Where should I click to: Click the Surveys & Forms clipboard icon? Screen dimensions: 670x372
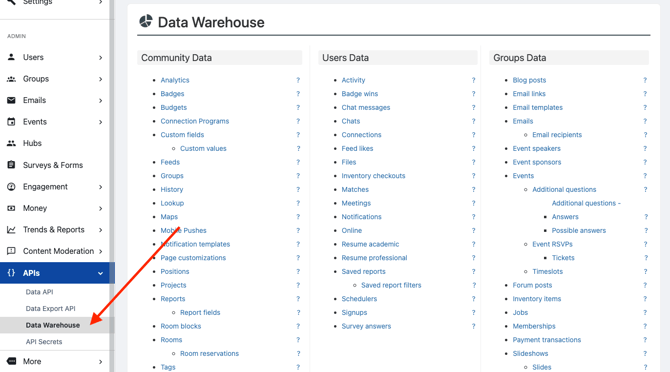pyautogui.click(x=12, y=164)
